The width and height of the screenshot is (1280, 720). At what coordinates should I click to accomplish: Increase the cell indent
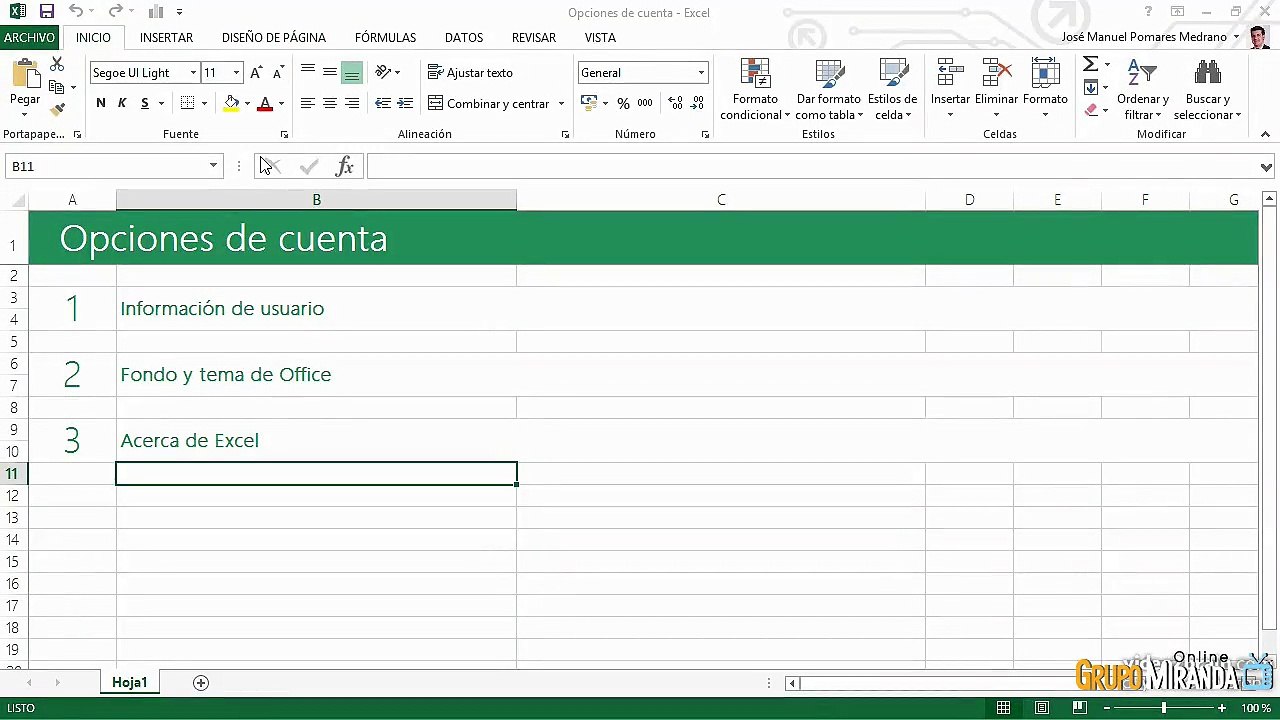(x=405, y=103)
